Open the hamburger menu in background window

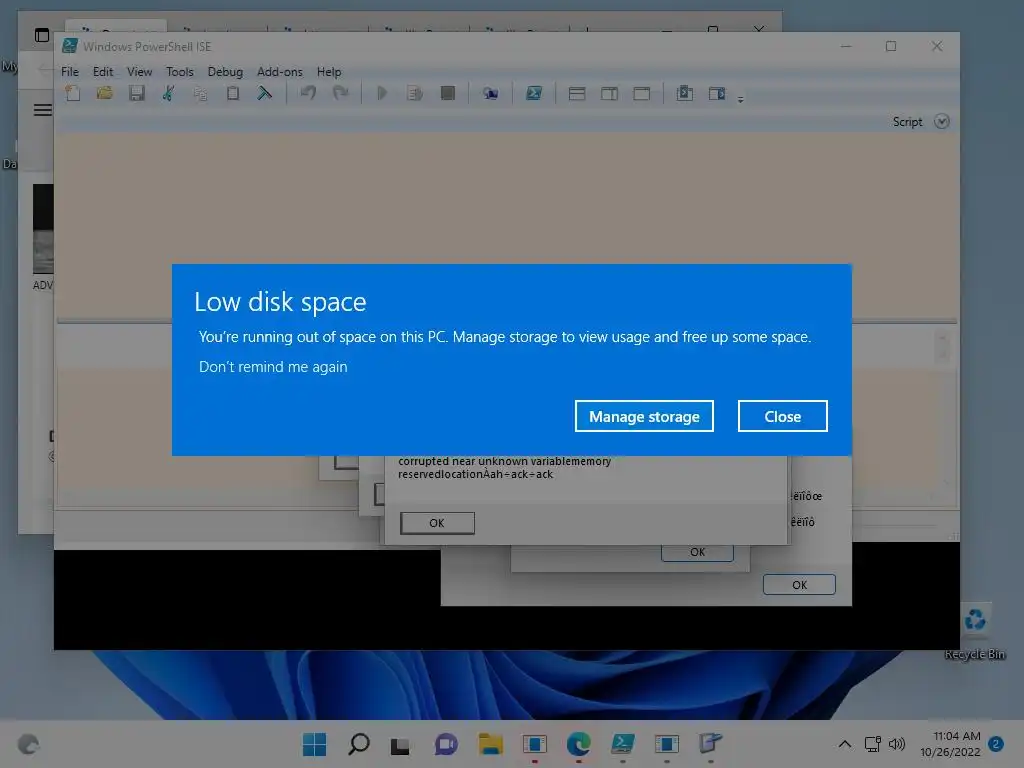(x=42, y=110)
